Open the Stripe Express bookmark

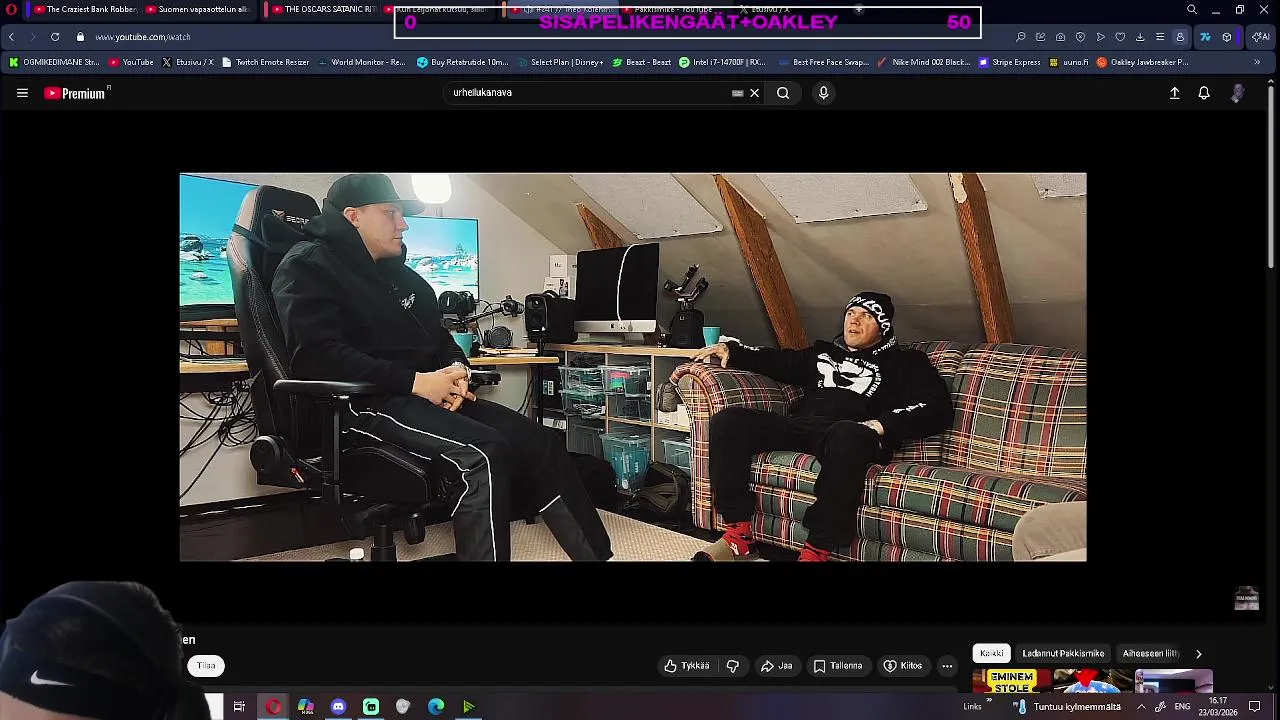(1010, 62)
